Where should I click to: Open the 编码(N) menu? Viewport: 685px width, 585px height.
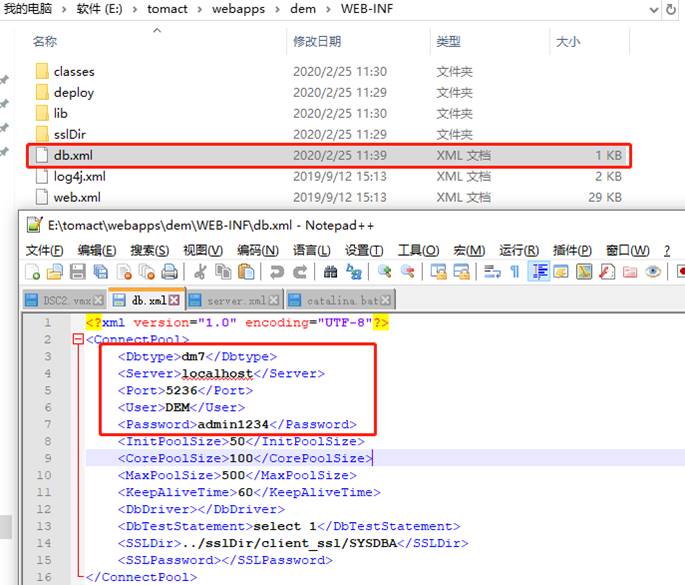click(258, 250)
